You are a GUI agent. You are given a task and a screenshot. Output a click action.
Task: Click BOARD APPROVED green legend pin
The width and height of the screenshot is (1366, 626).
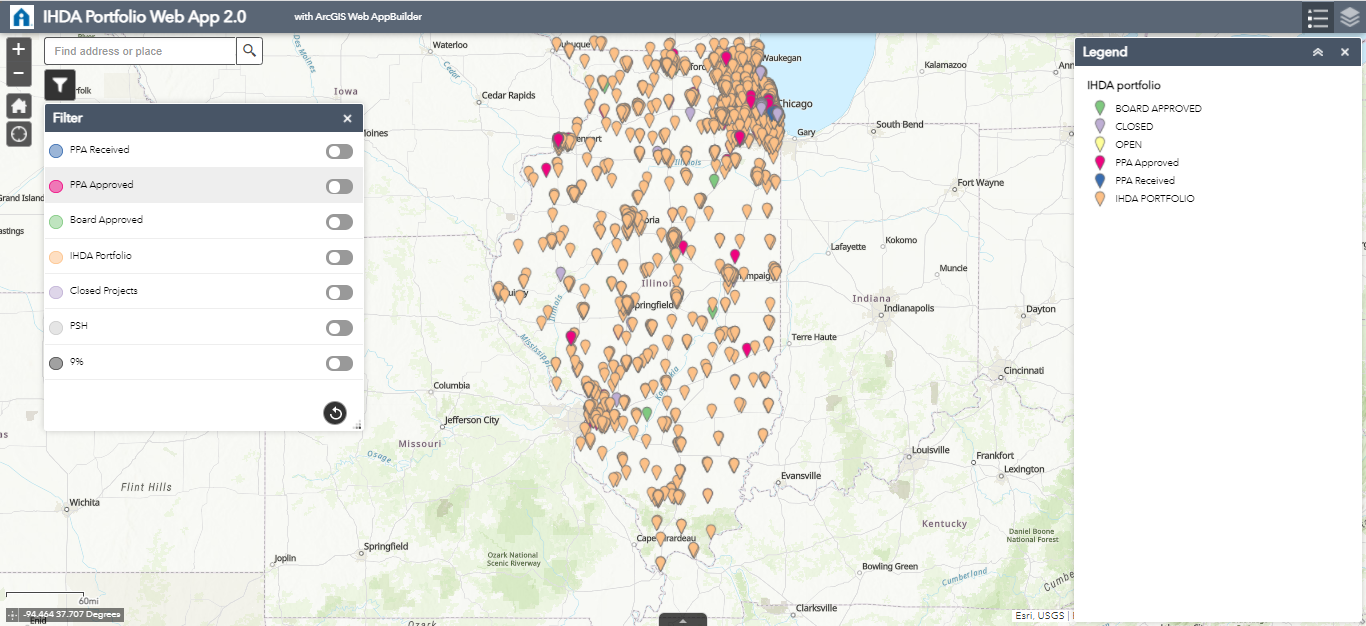tap(1100, 108)
